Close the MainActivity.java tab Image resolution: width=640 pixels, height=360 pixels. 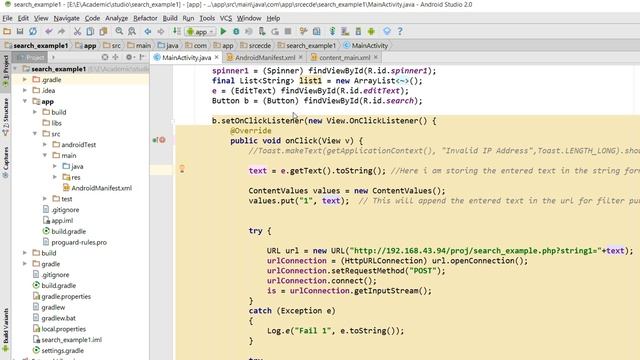[217, 57]
